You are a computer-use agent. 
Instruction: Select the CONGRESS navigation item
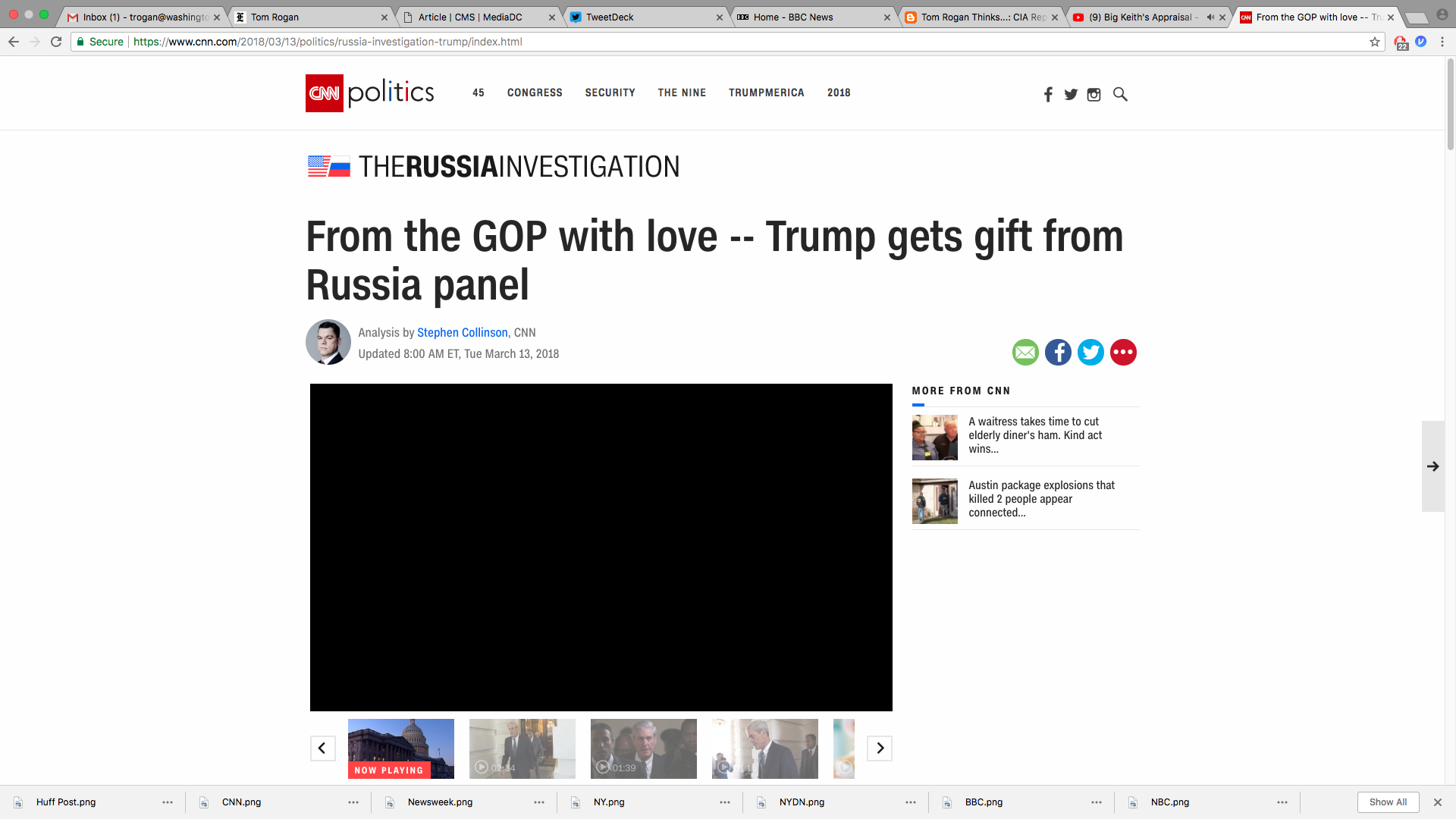pyautogui.click(x=535, y=93)
